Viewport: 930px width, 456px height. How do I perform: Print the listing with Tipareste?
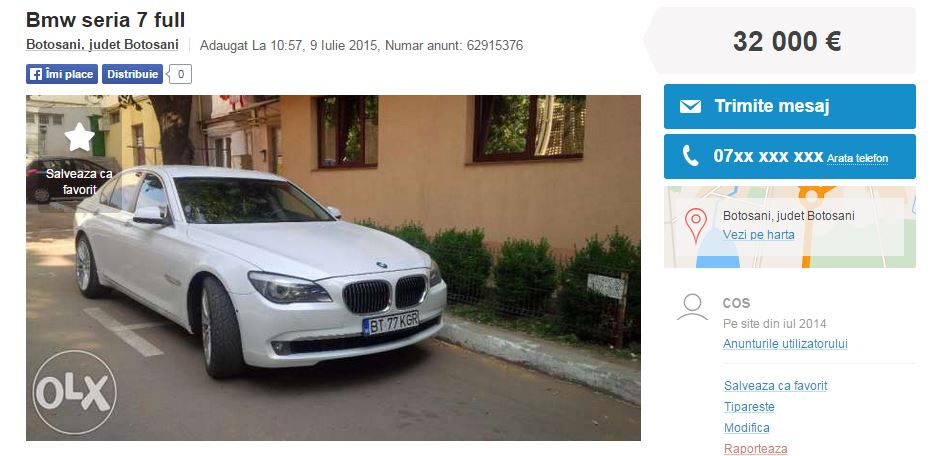pyautogui.click(x=749, y=407)
